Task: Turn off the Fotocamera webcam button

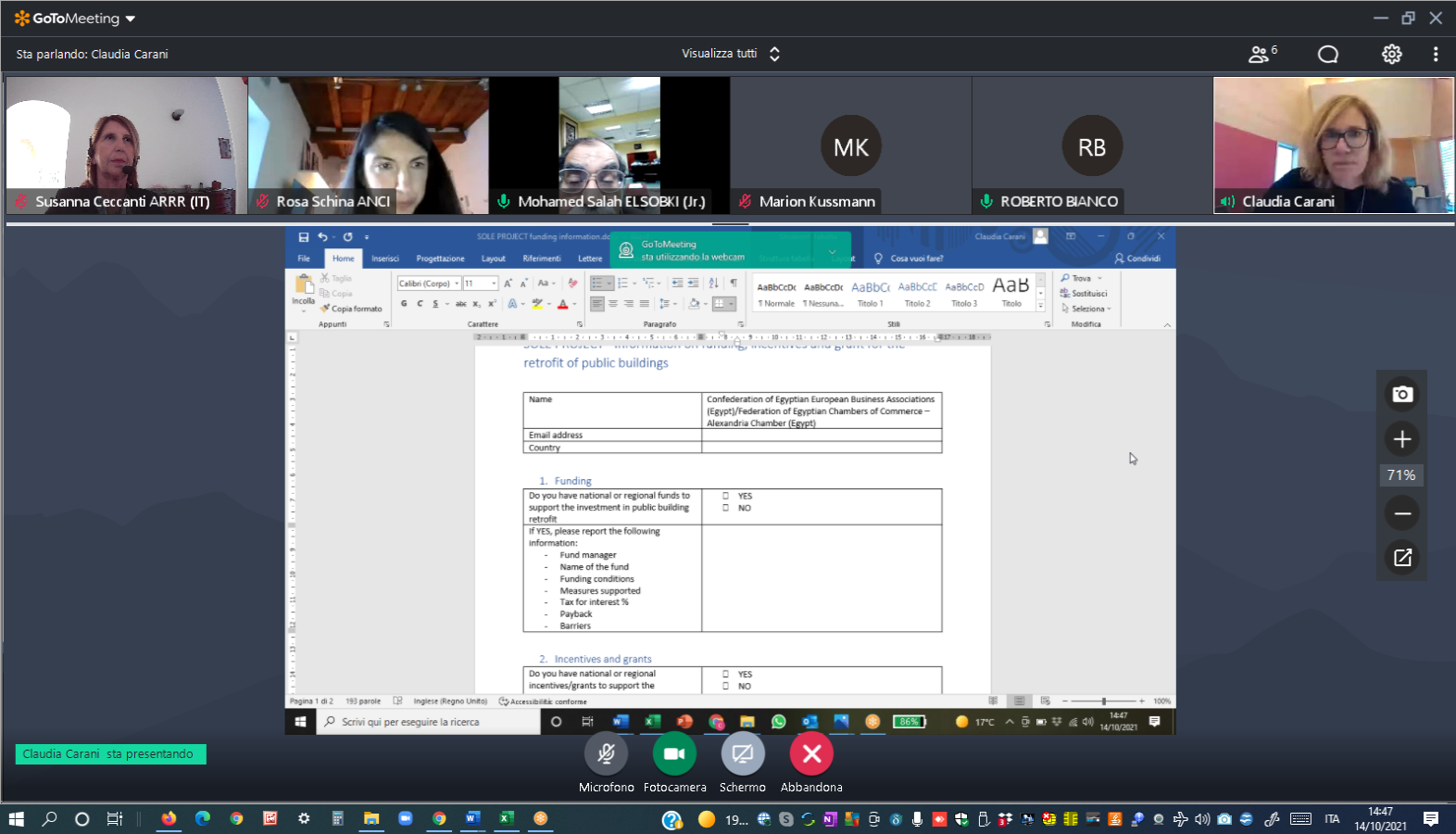Action: tap(674, 754)
